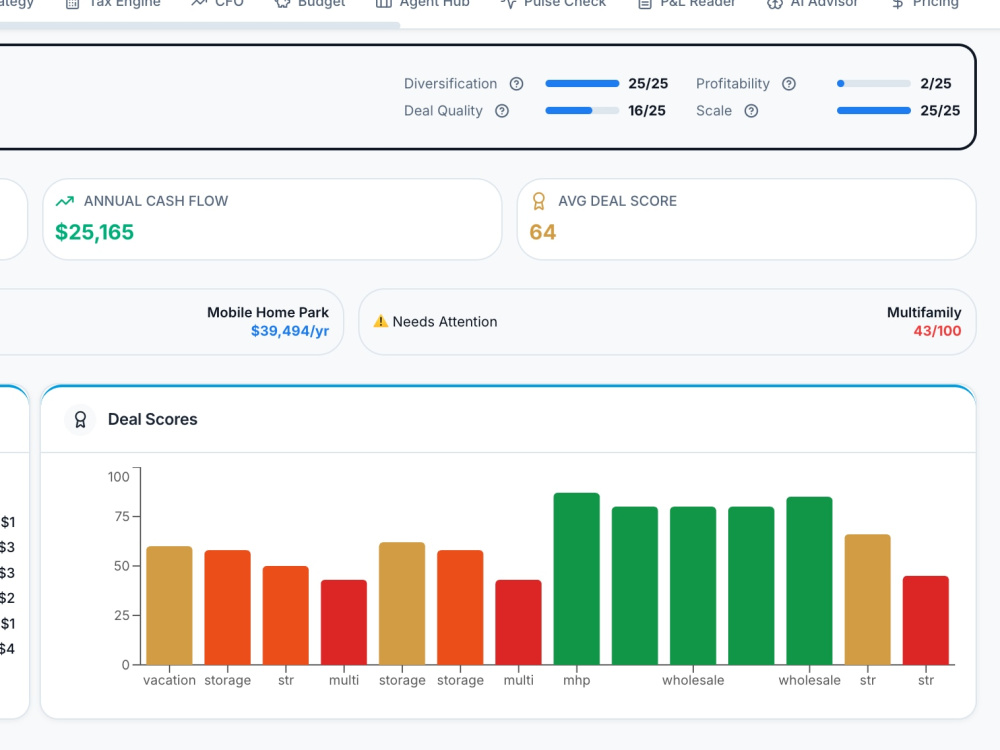Viewport: 1000px width, 750px height.
Task: Switch to the P&L Reader tab
Action: click(x=687, y=3)
